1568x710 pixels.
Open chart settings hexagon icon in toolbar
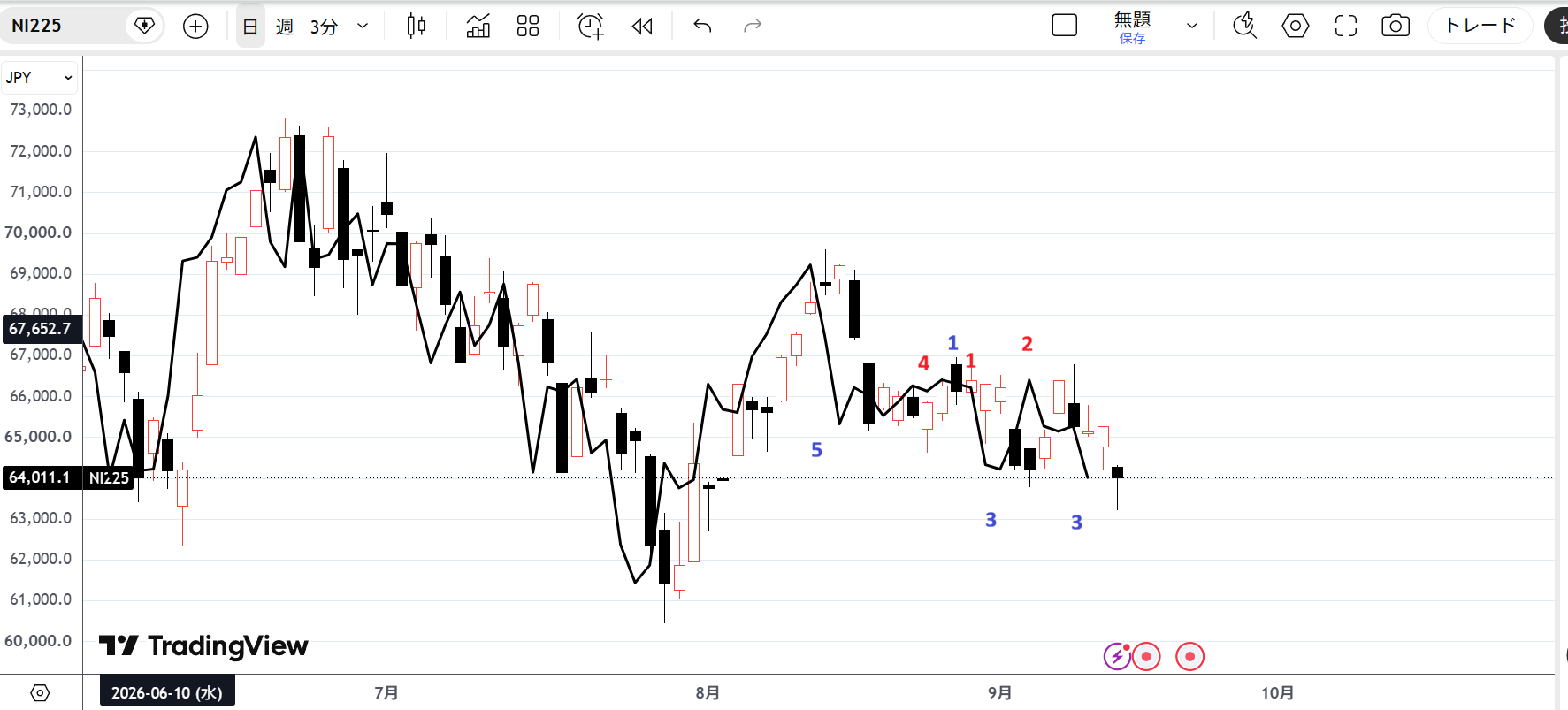[1296, 26]
